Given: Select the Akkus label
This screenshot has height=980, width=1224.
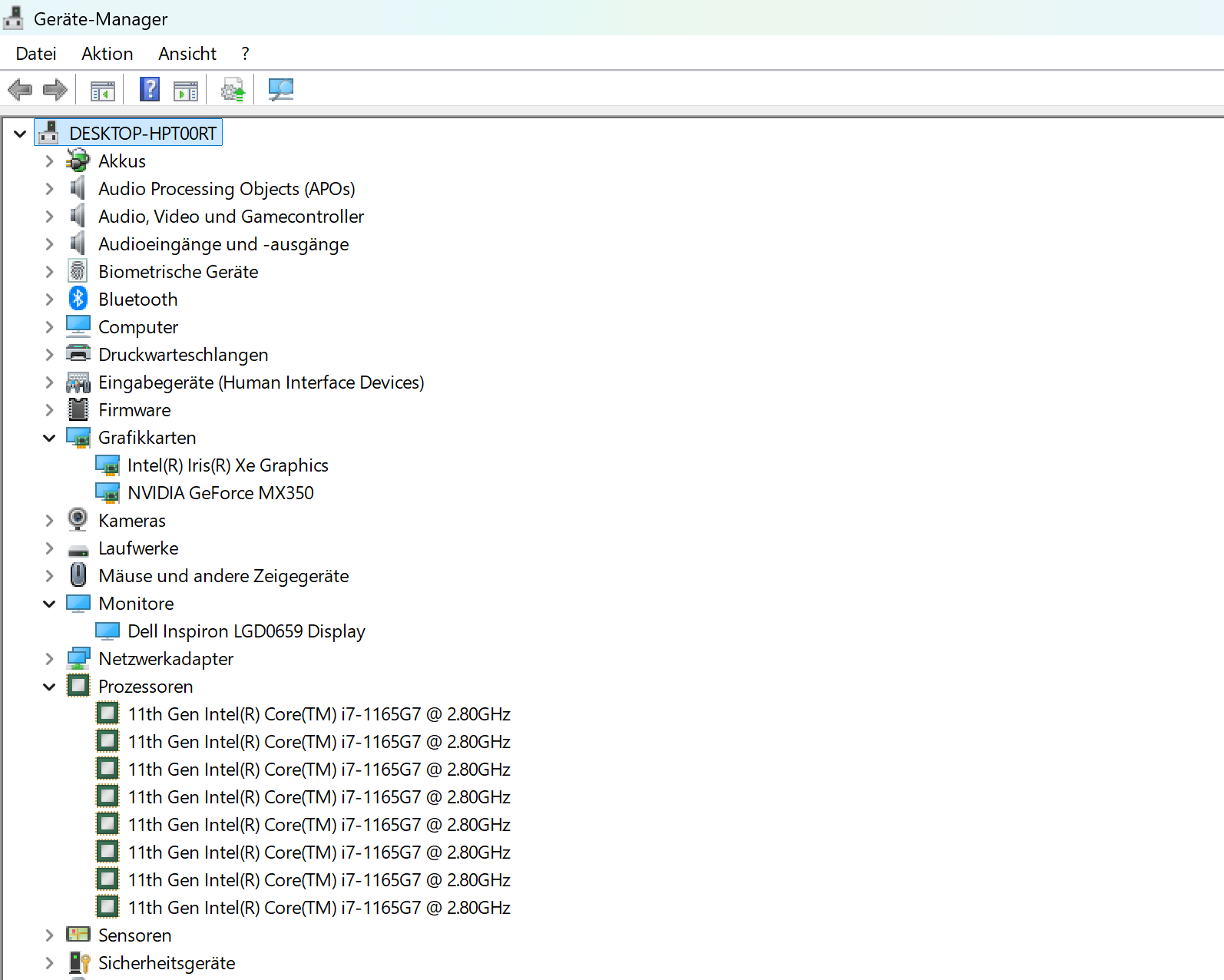Looking at the screenshot, I should [x=122, y=161].
